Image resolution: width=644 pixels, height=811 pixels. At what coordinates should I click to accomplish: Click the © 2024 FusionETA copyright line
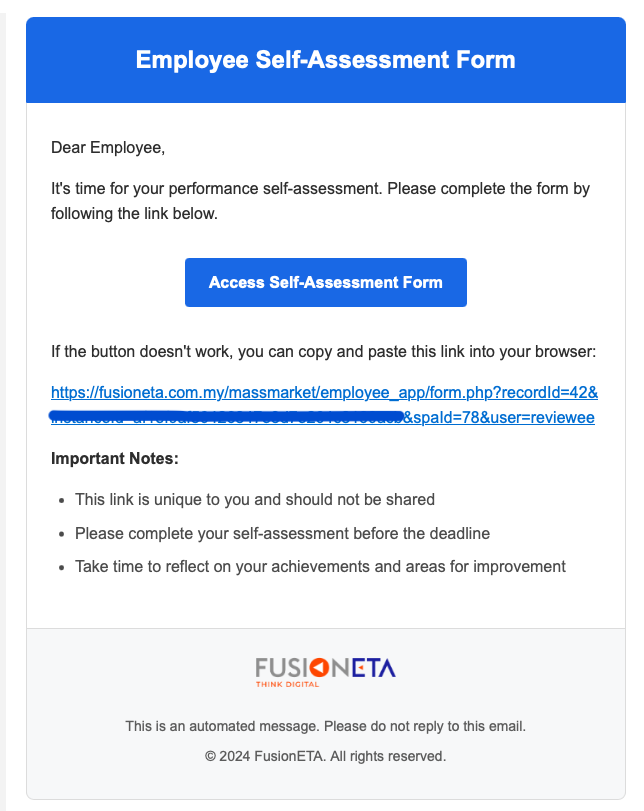(x=325, y=756)
